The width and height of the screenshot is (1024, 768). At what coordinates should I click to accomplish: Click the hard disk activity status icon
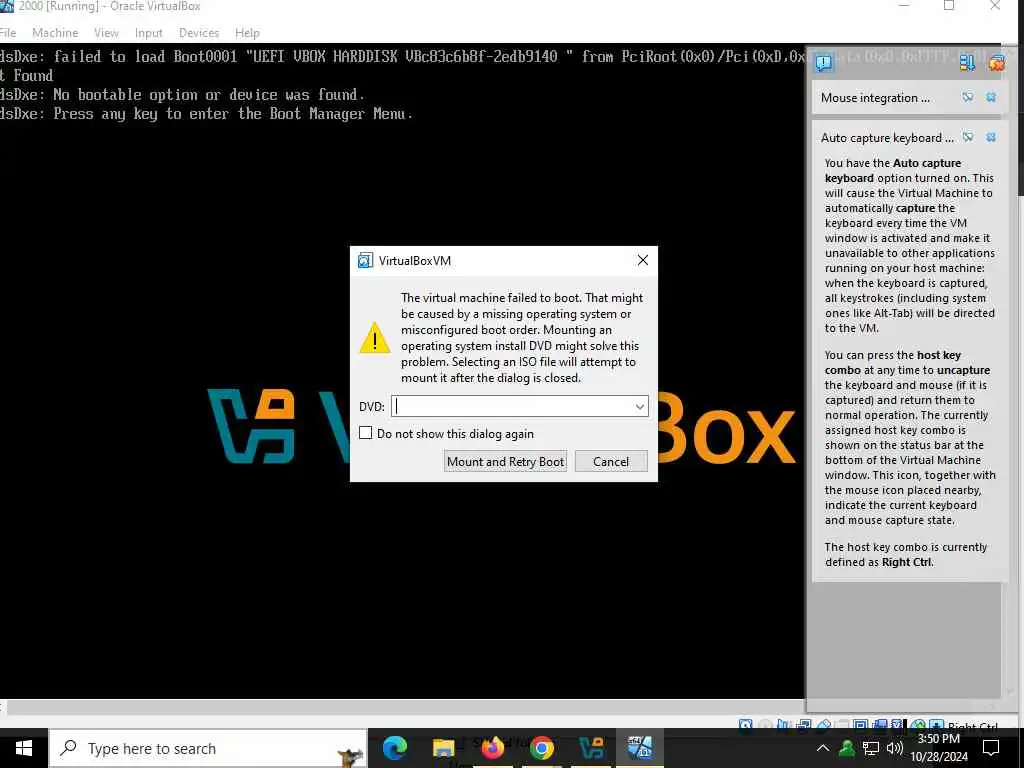[745, 724]
